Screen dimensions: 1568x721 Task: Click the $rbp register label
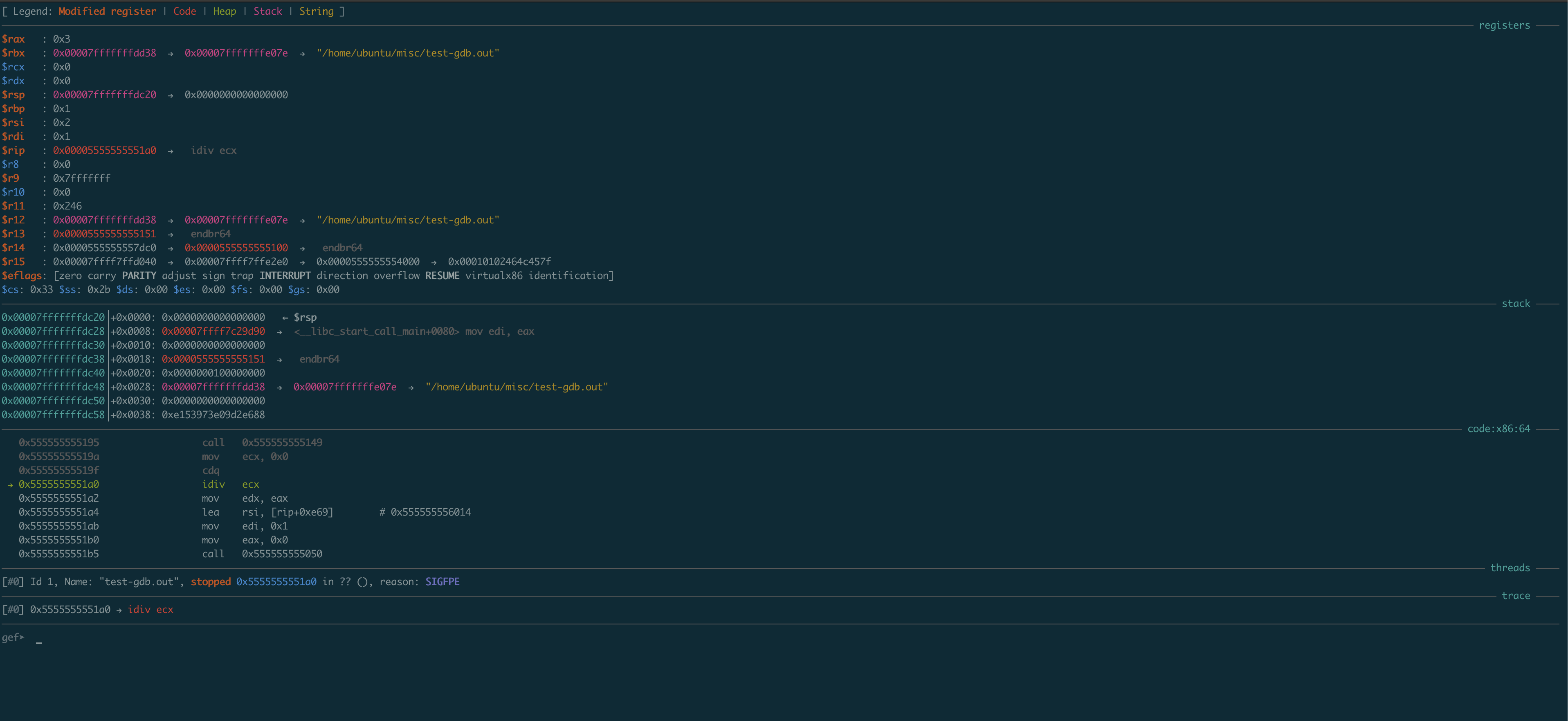(13, 109)
